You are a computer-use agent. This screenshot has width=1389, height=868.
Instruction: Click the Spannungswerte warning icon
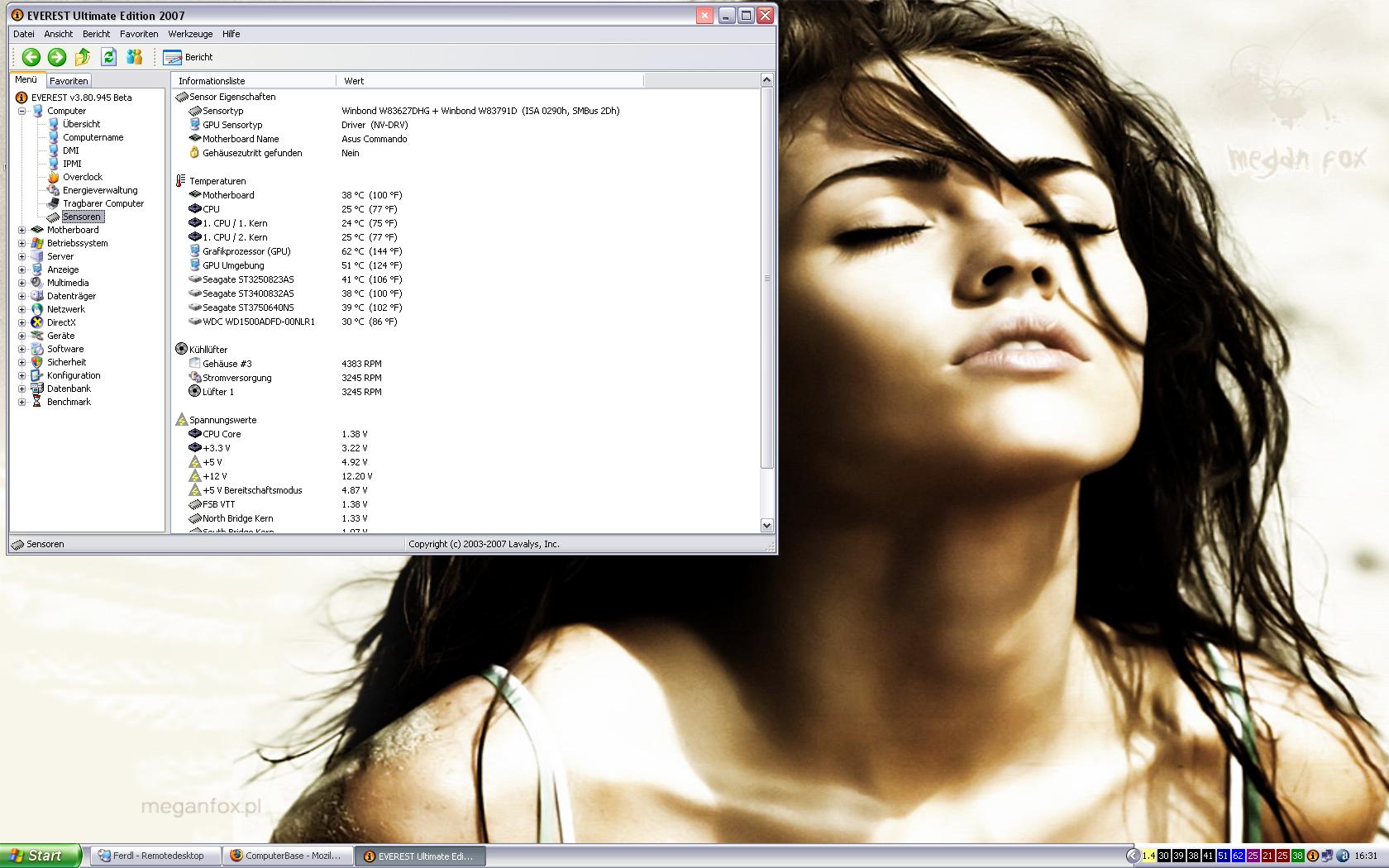point(181,420)
